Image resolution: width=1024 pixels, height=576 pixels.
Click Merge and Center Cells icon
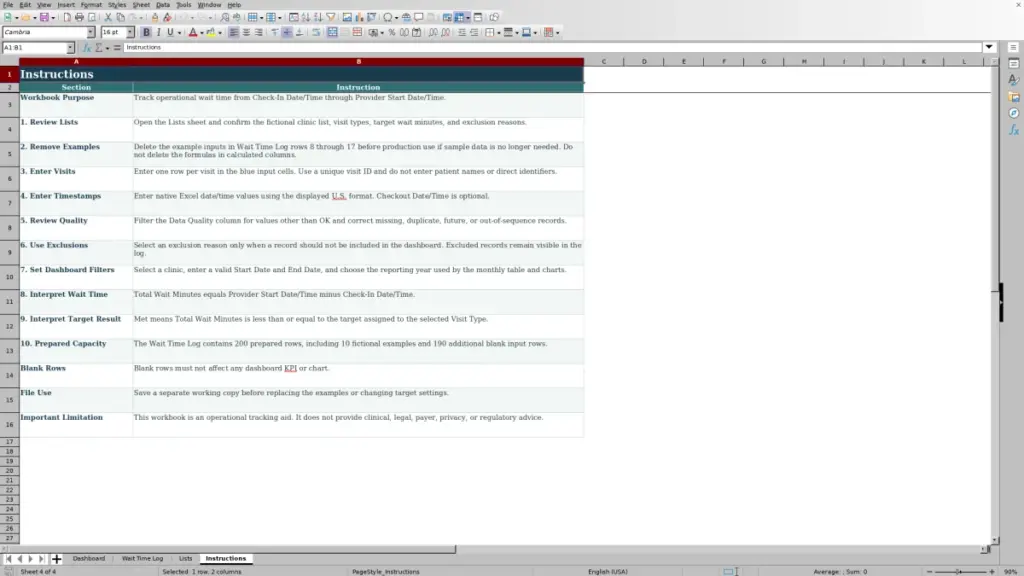coord(332,33)
